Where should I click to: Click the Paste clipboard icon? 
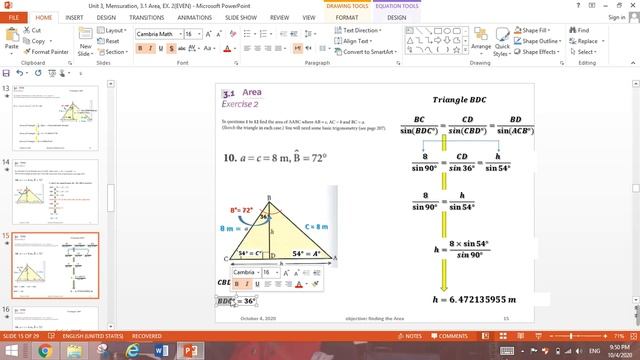coord(11,35)
